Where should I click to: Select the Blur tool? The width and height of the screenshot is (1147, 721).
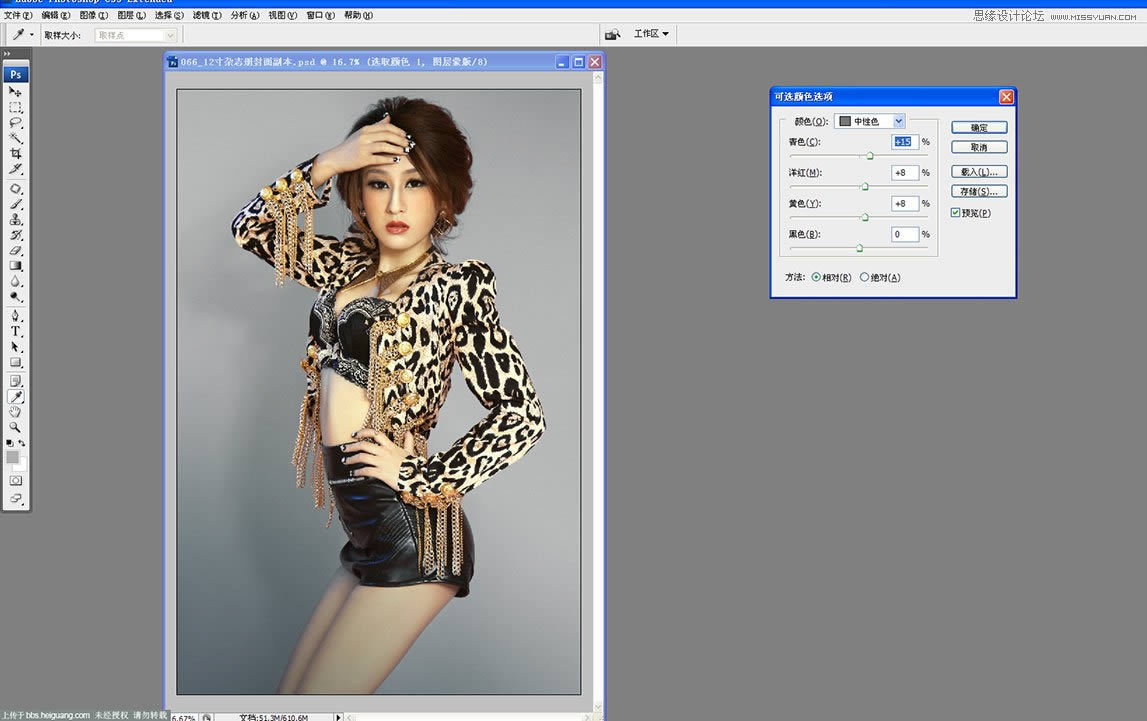(x=15, y=281)
